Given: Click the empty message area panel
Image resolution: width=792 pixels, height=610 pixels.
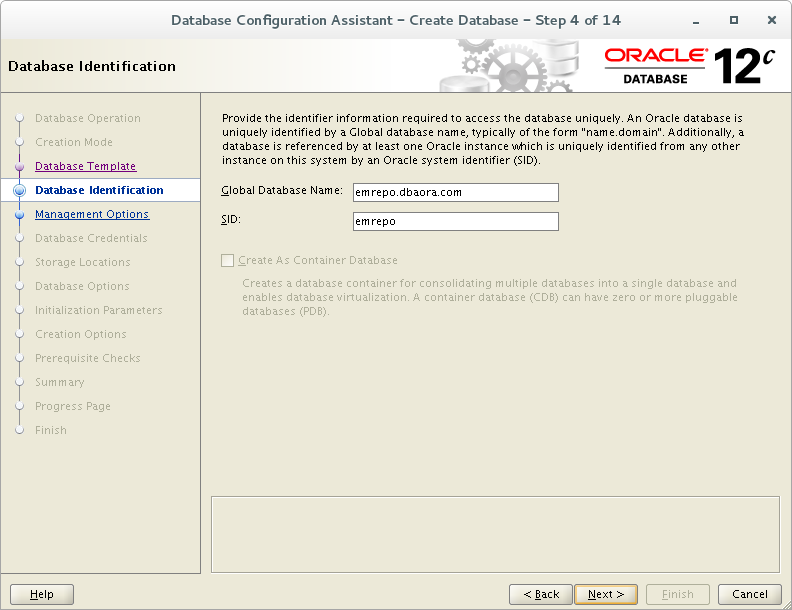Looking at the screenshot, I should coord(496,534).
